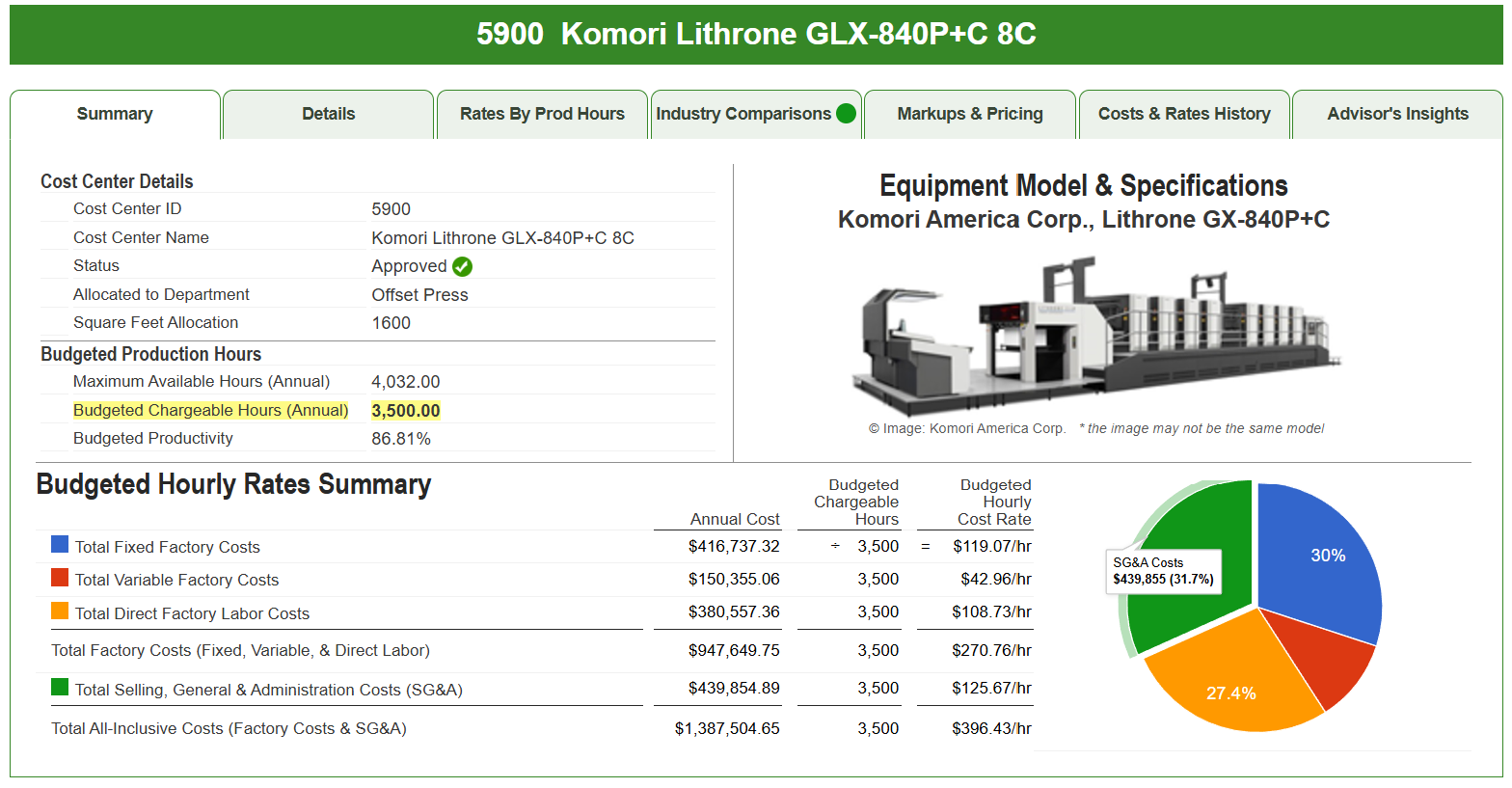
Task: Click Komori America Corp. model subtitle
Action: tap(1084, 220)
